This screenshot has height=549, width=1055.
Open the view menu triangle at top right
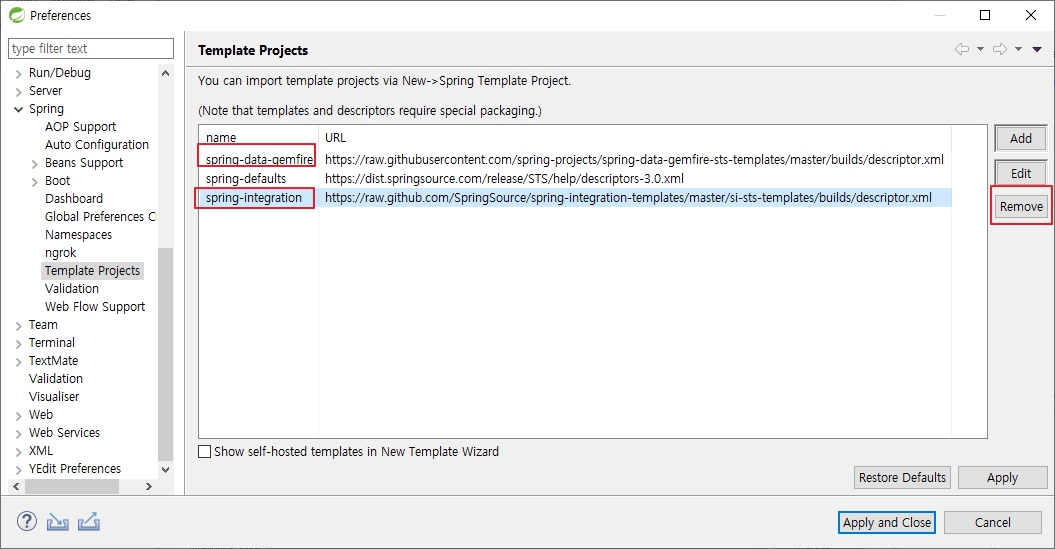click(x=1037, y=49)
